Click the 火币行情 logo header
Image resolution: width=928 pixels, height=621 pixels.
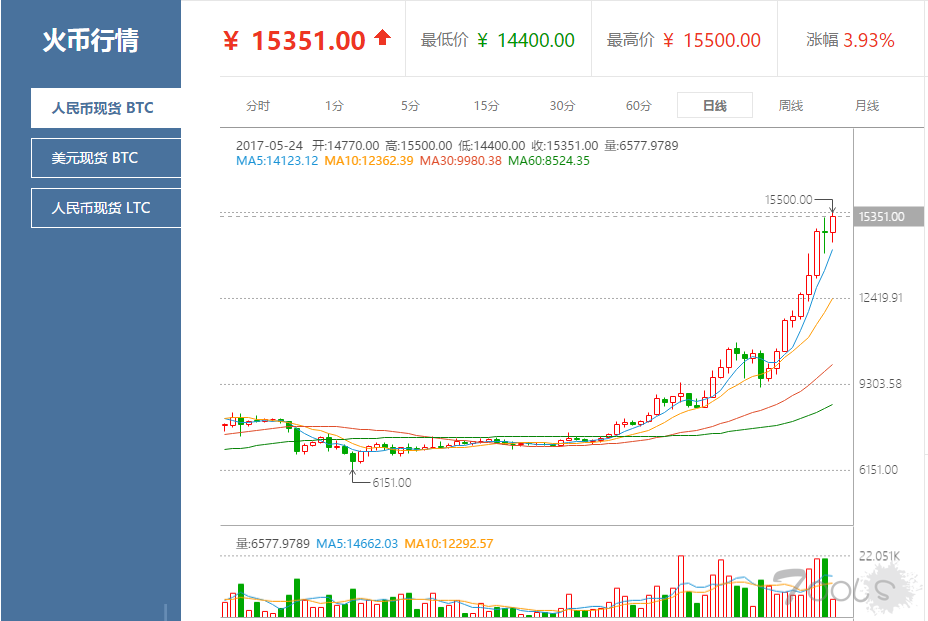click(89, 37)
